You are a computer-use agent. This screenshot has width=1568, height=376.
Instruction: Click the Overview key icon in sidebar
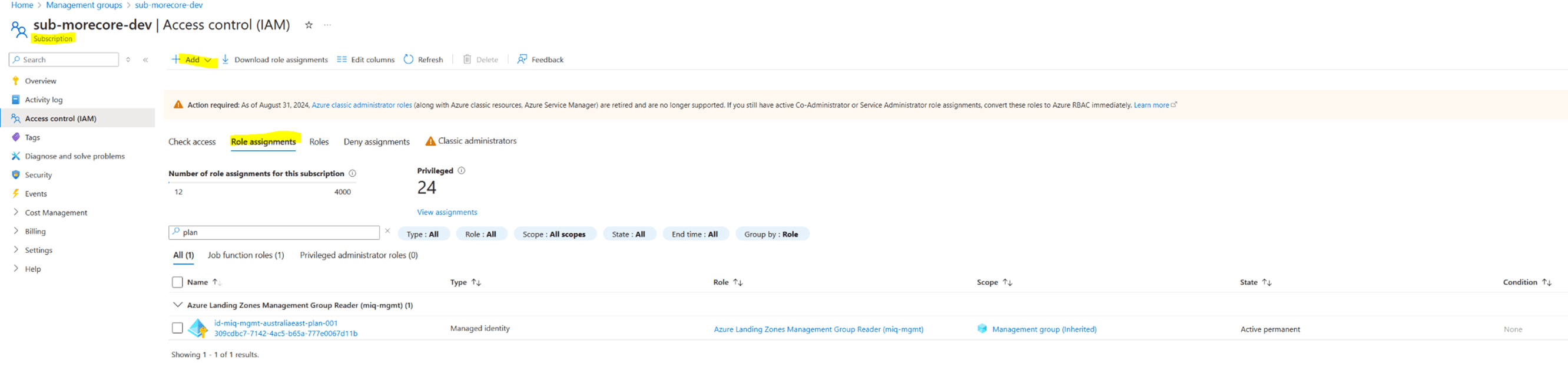[16, 80]
